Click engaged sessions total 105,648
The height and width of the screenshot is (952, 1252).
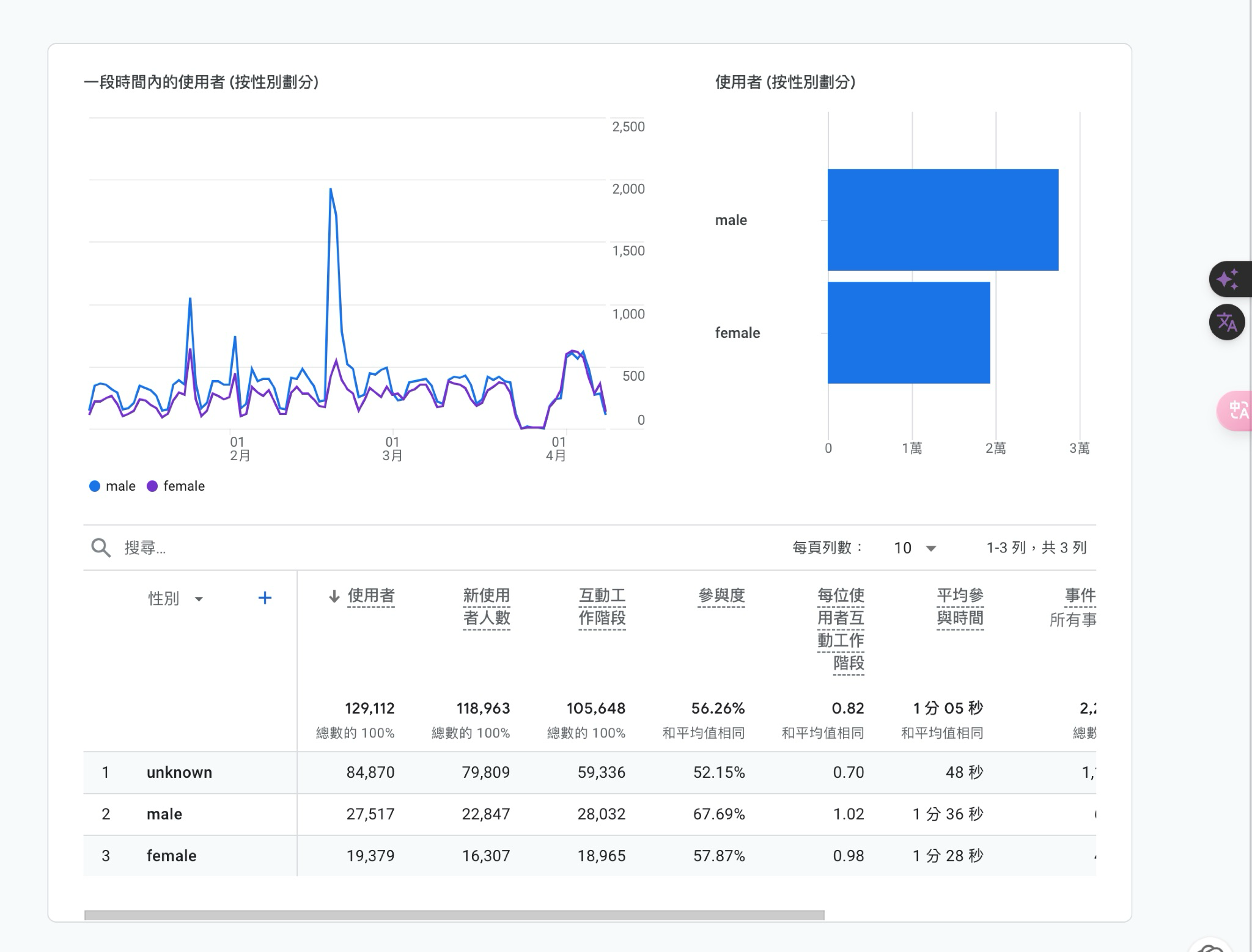tap(596, 708)
